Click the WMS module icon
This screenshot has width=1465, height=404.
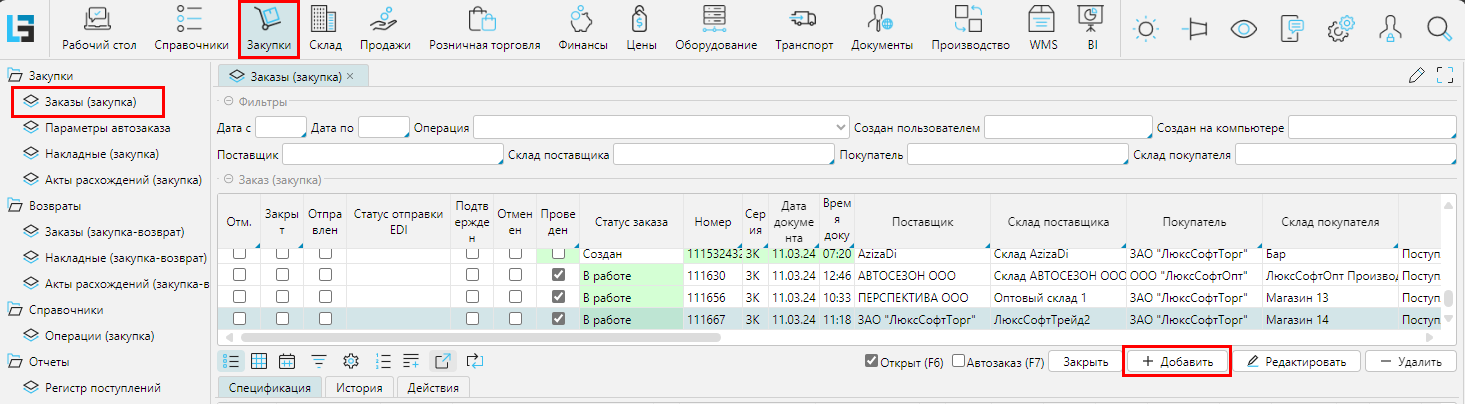[x=1043, y=28]
